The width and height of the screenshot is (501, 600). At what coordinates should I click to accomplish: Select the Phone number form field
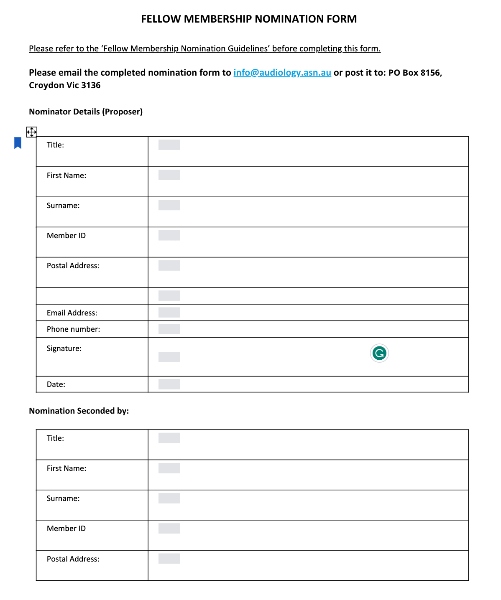(x=169, y=329)
